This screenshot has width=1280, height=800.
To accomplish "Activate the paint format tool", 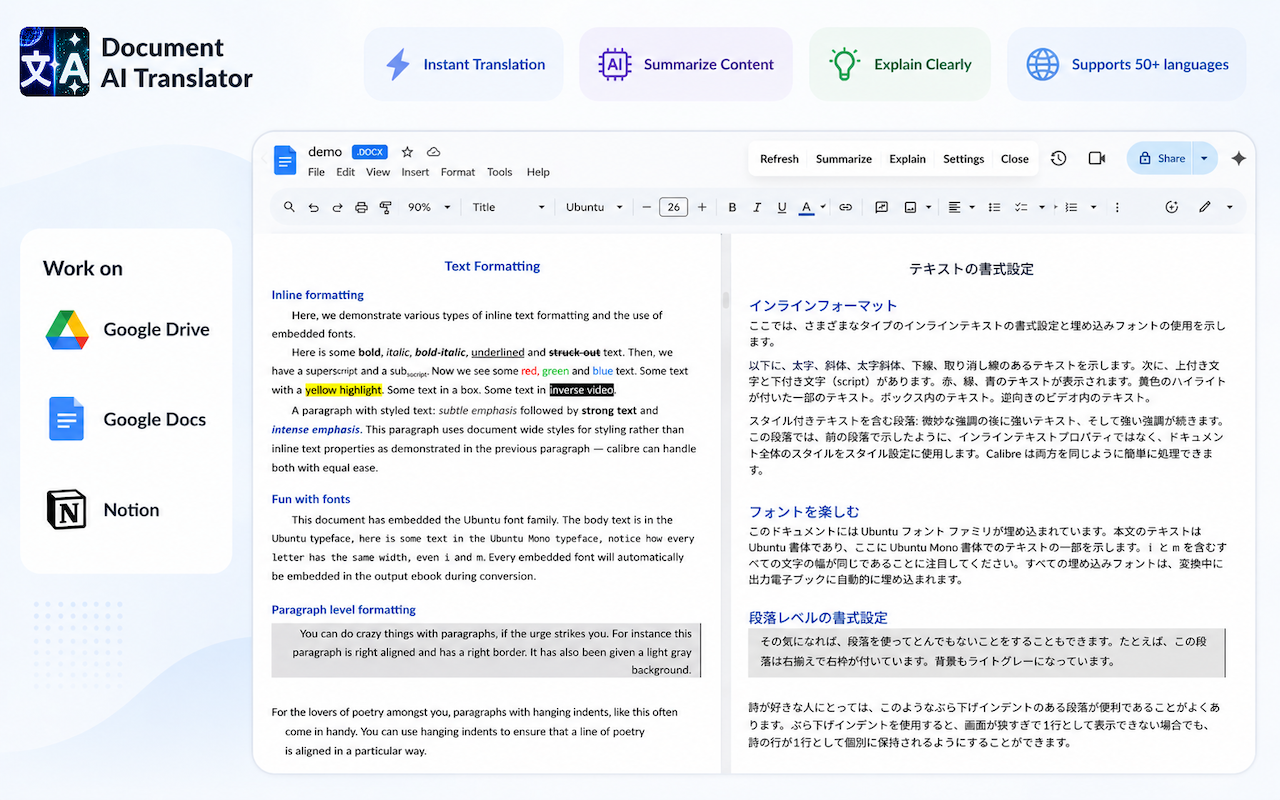I will 386,207.
